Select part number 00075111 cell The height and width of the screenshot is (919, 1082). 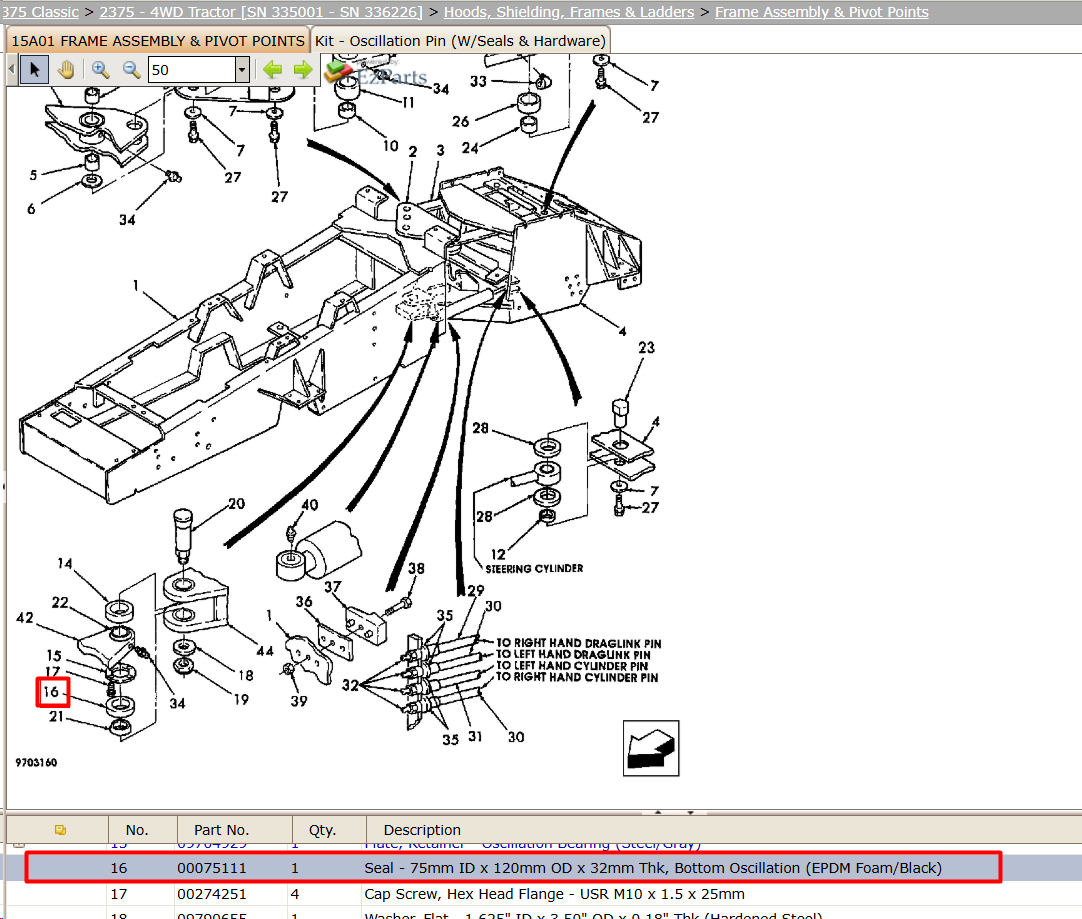[212, 868]
